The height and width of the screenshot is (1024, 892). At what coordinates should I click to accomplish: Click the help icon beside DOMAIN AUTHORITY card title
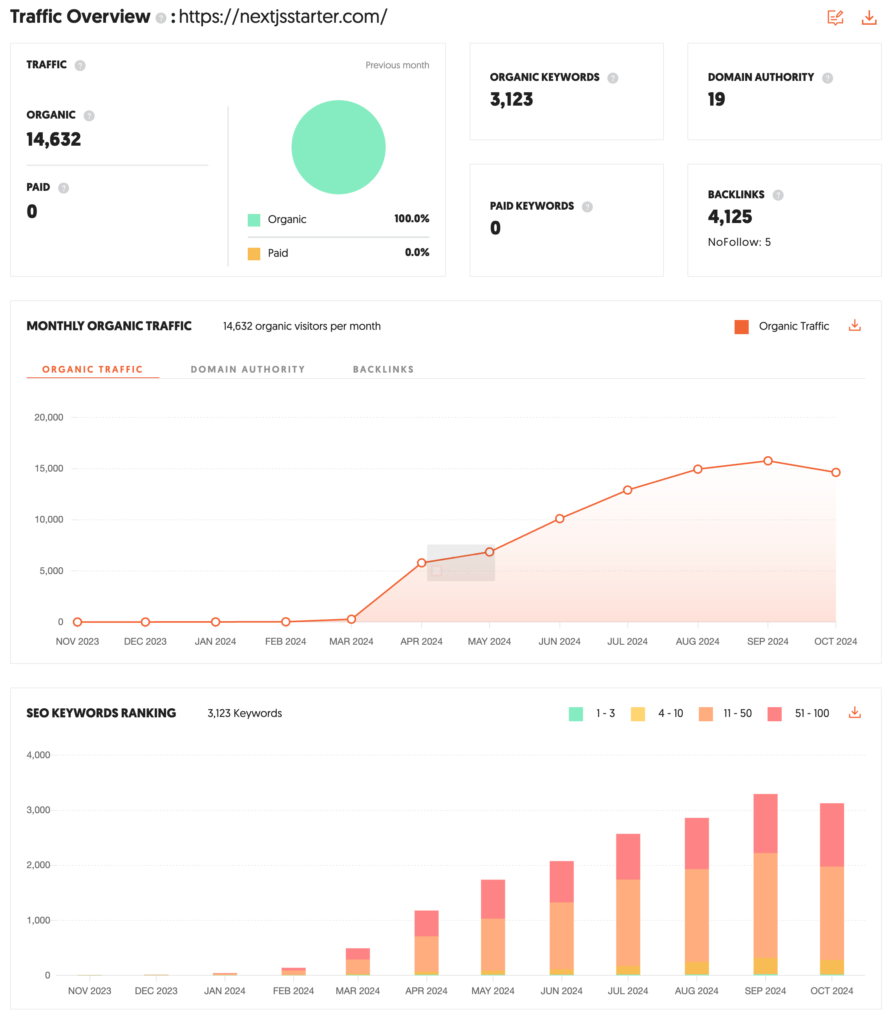[x=827, y=78]
